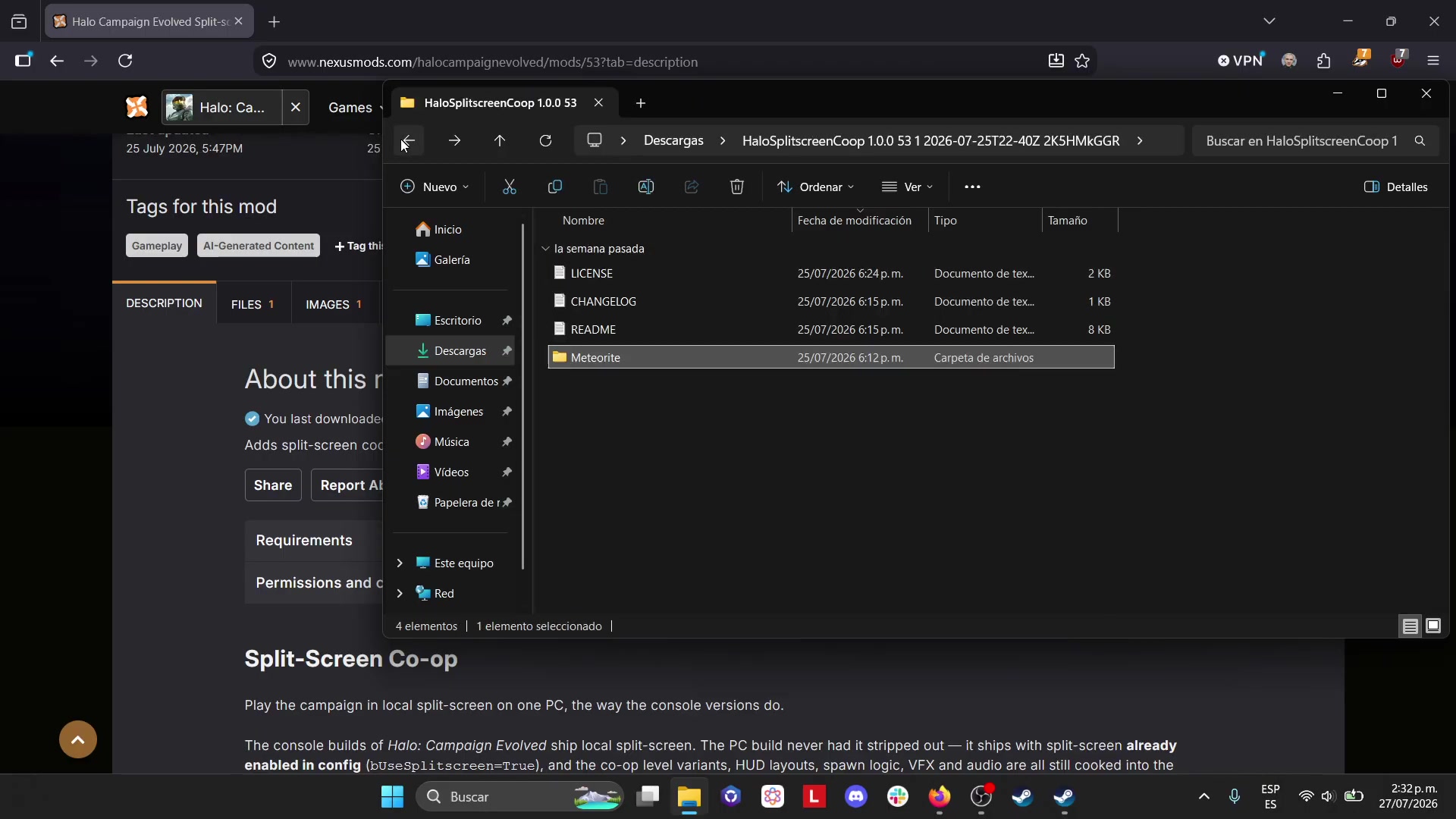Open the DESCRIPTION tab on Nexus Mods
This screenshot has width=1456, height=819.
click(x=164, y=303)
